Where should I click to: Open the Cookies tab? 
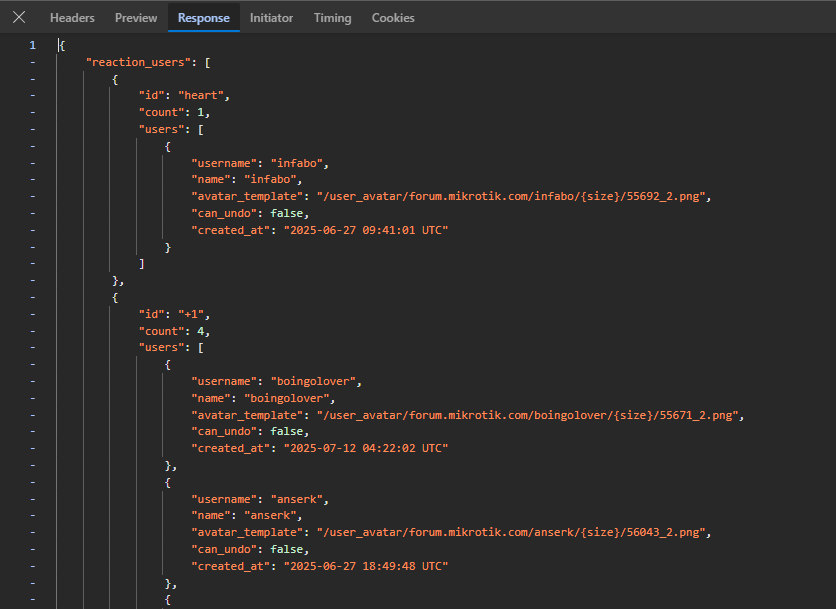(x=393, y=18)
